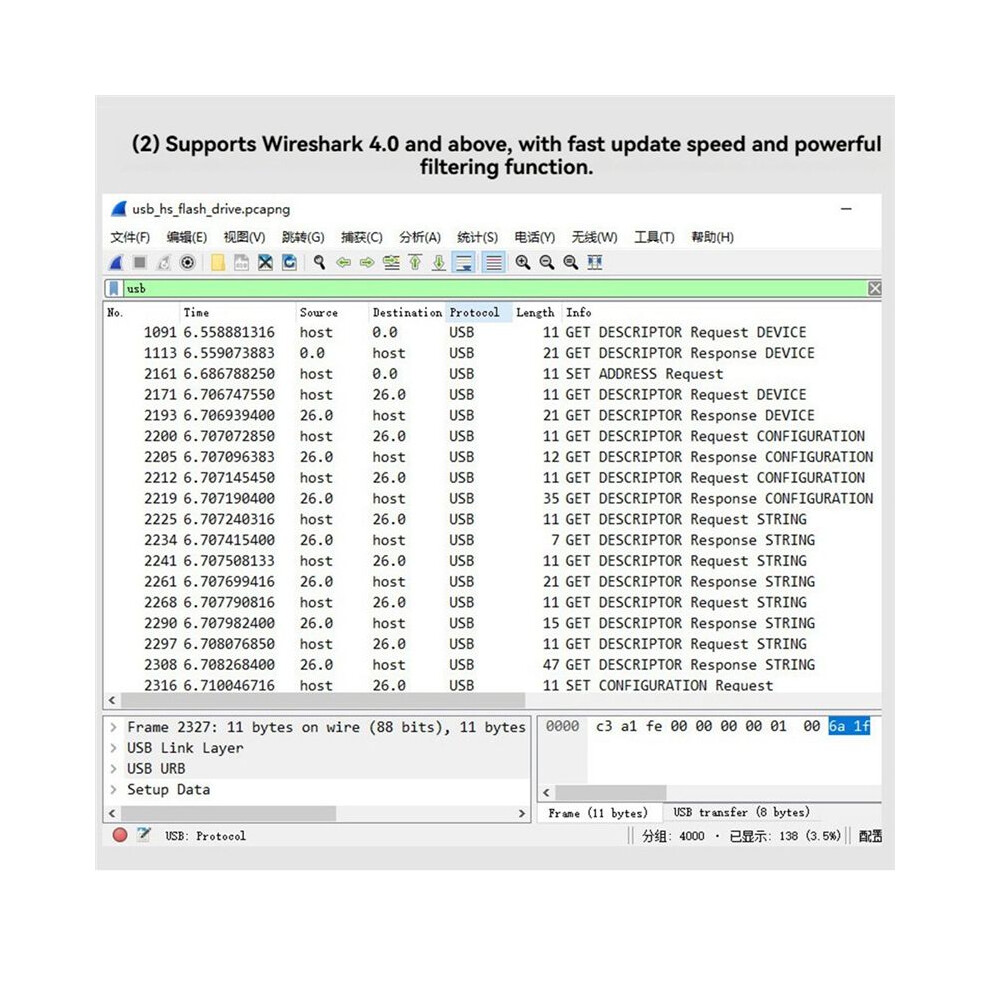Screen dimensions: 990x990
Task: Click the Reset zoom to normal size icon
Action: pos(571,263)
